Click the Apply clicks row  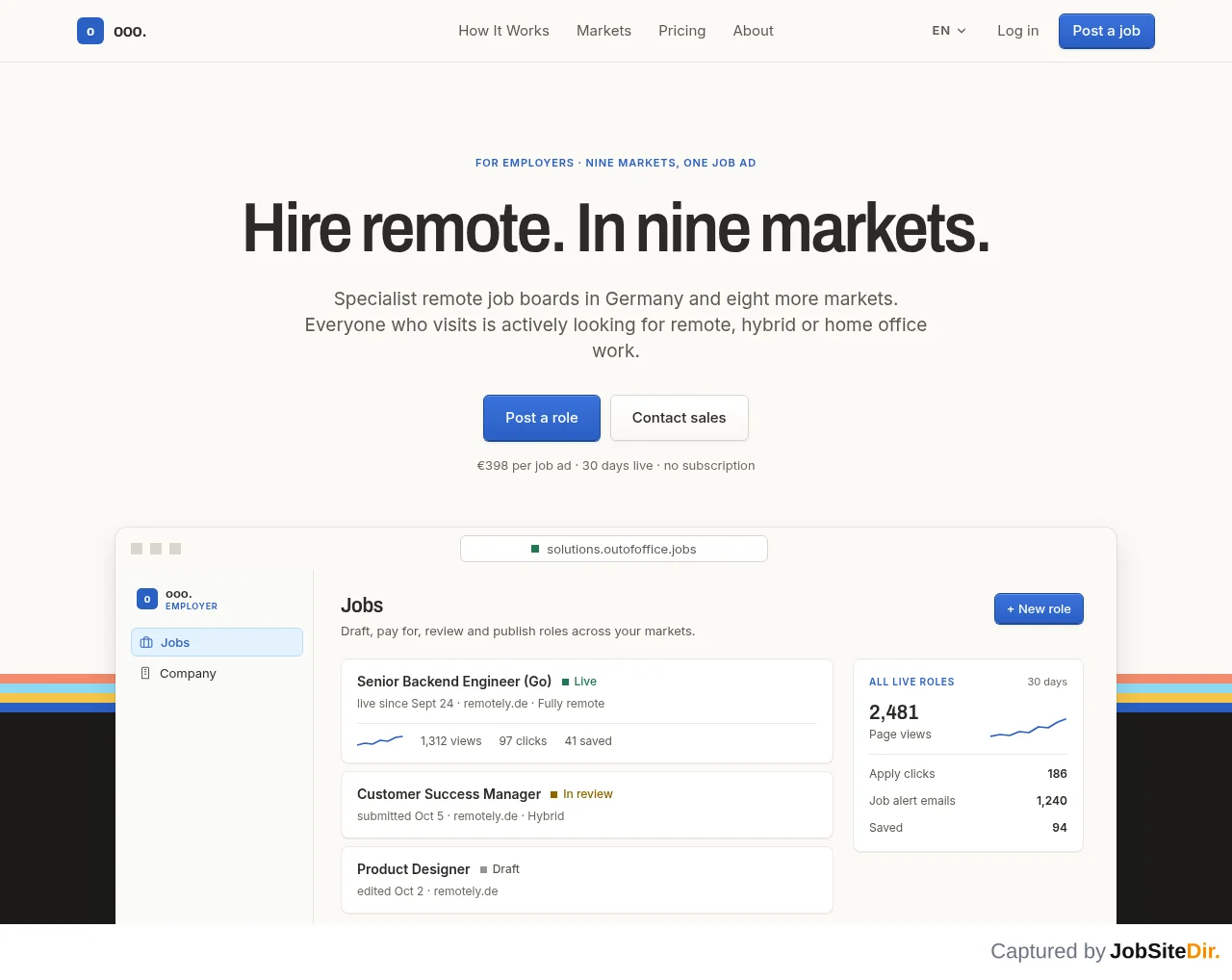968,774
